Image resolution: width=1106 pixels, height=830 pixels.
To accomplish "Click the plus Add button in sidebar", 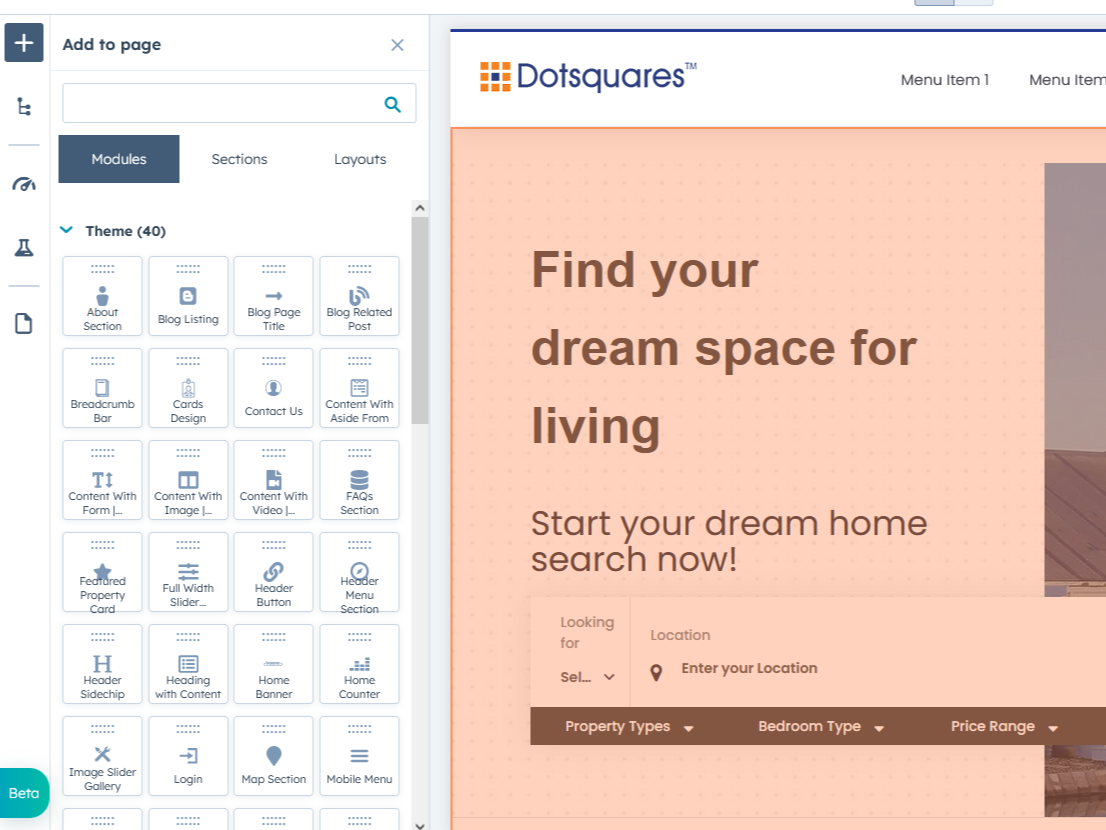I will (x=24, y=43).
